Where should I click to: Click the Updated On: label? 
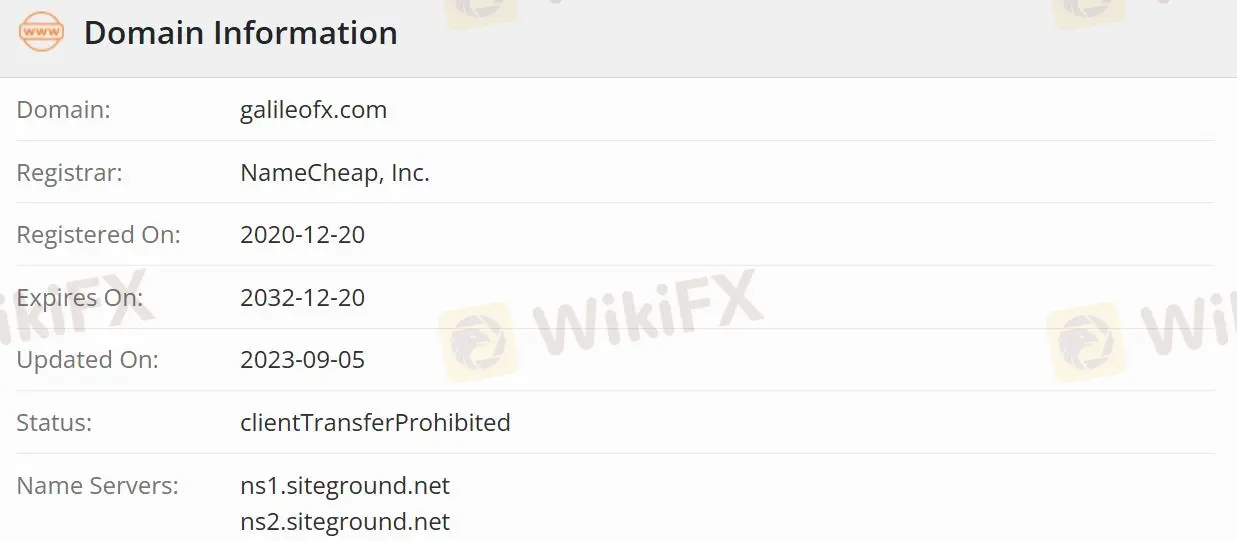click(x=87, y=360)
